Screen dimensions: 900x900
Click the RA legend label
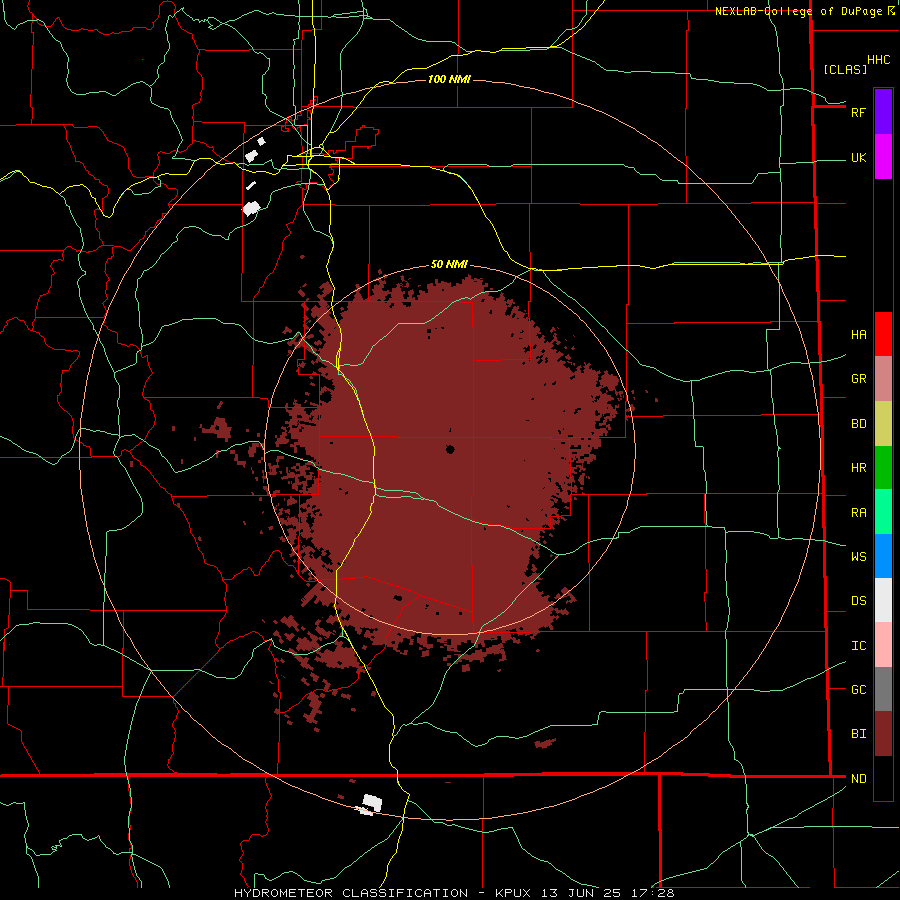[858, 512]
